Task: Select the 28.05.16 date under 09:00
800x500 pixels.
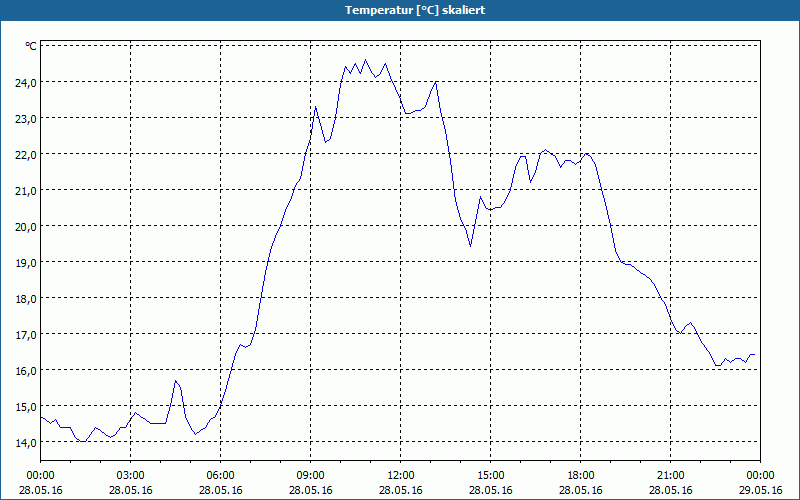Action: [311, 490]
